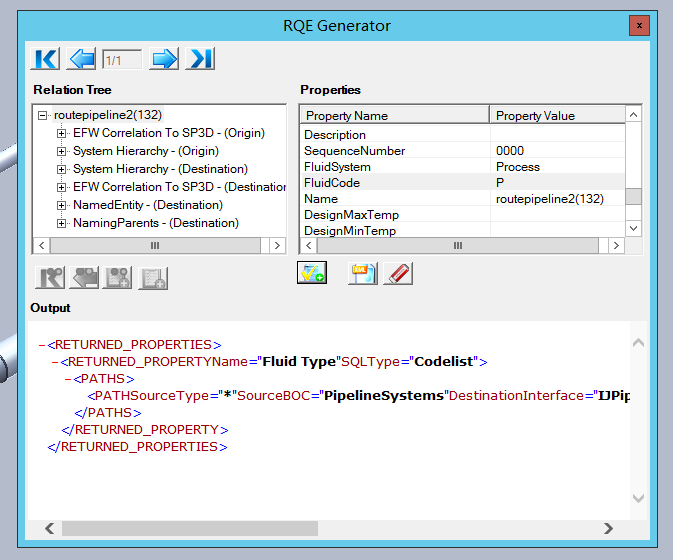This screenshot has width=673, height=560.
Task: Go to next record arrow icon
Action: 164,59
